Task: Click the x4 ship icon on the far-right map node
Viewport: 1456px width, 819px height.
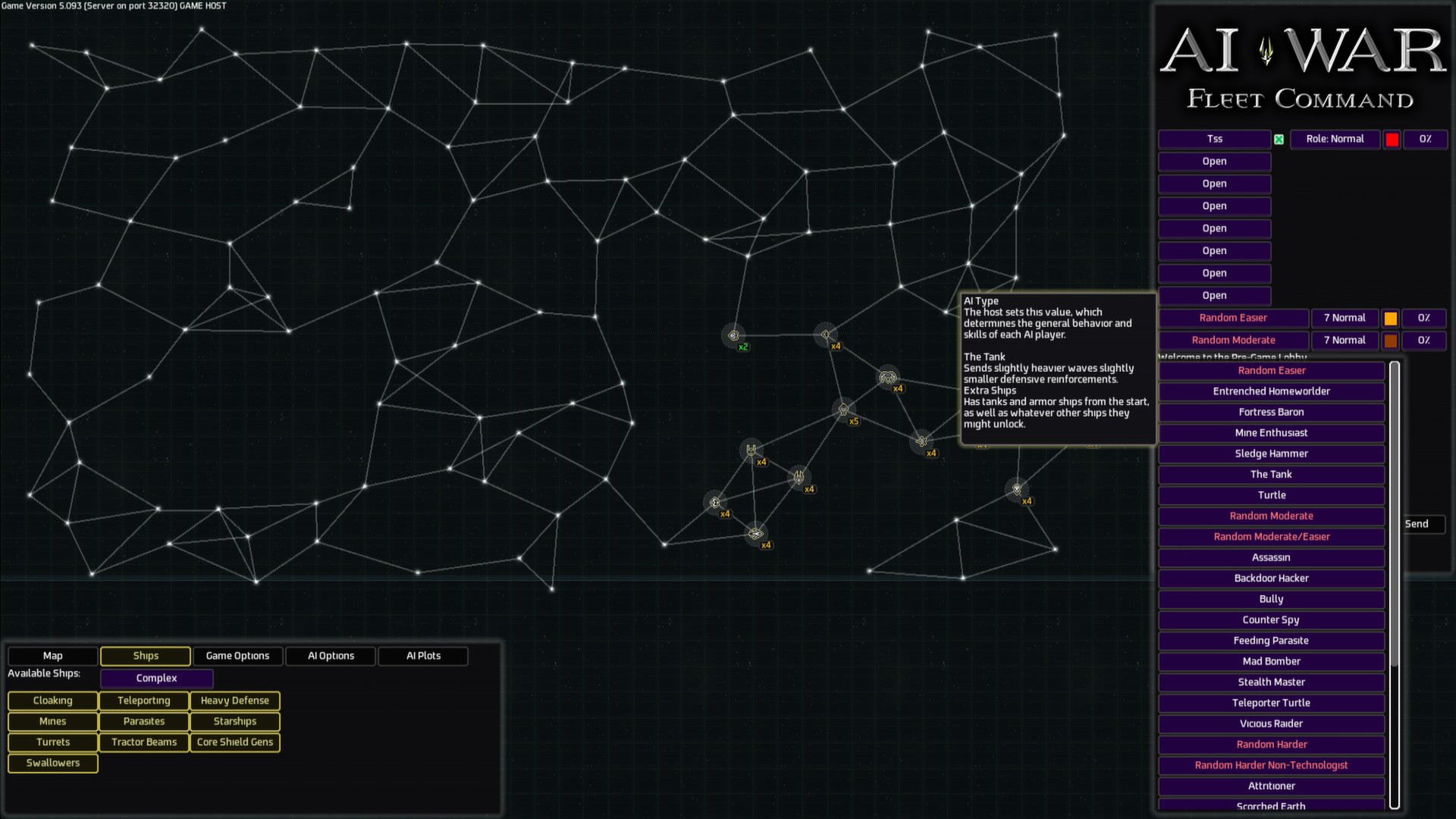Action: point(1016,489)
